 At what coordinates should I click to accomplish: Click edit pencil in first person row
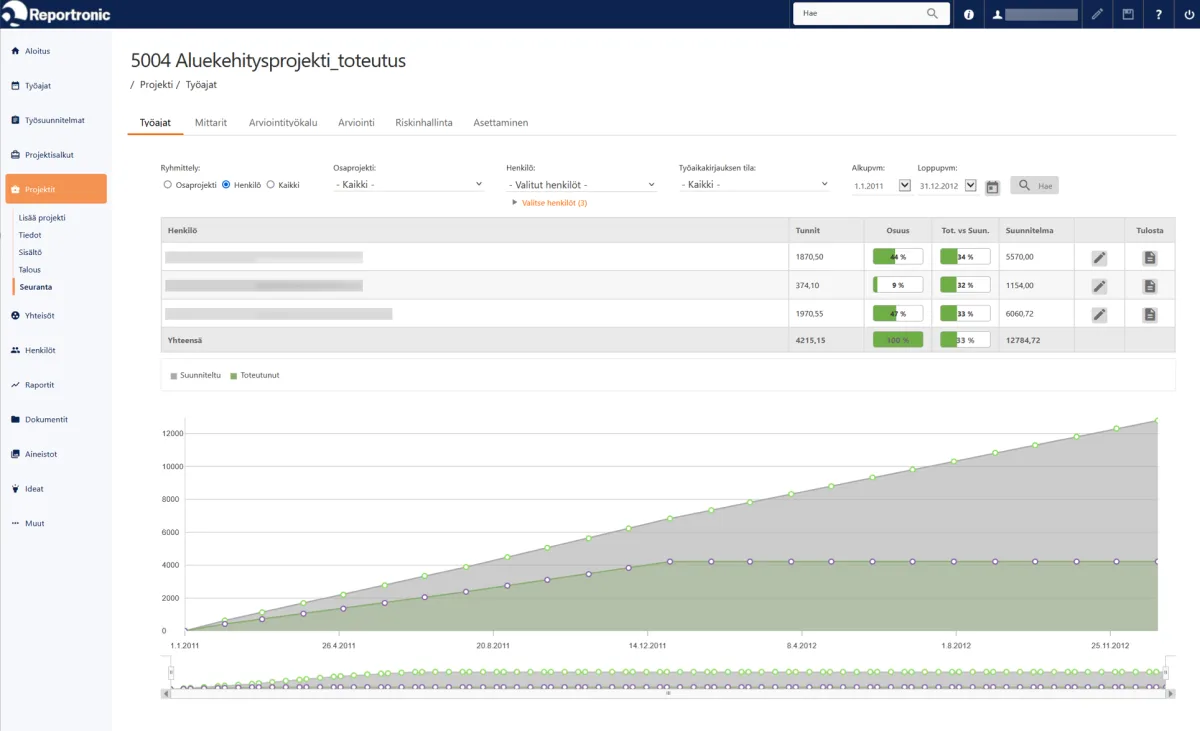pyautogui.click(x=1099, y=257)
